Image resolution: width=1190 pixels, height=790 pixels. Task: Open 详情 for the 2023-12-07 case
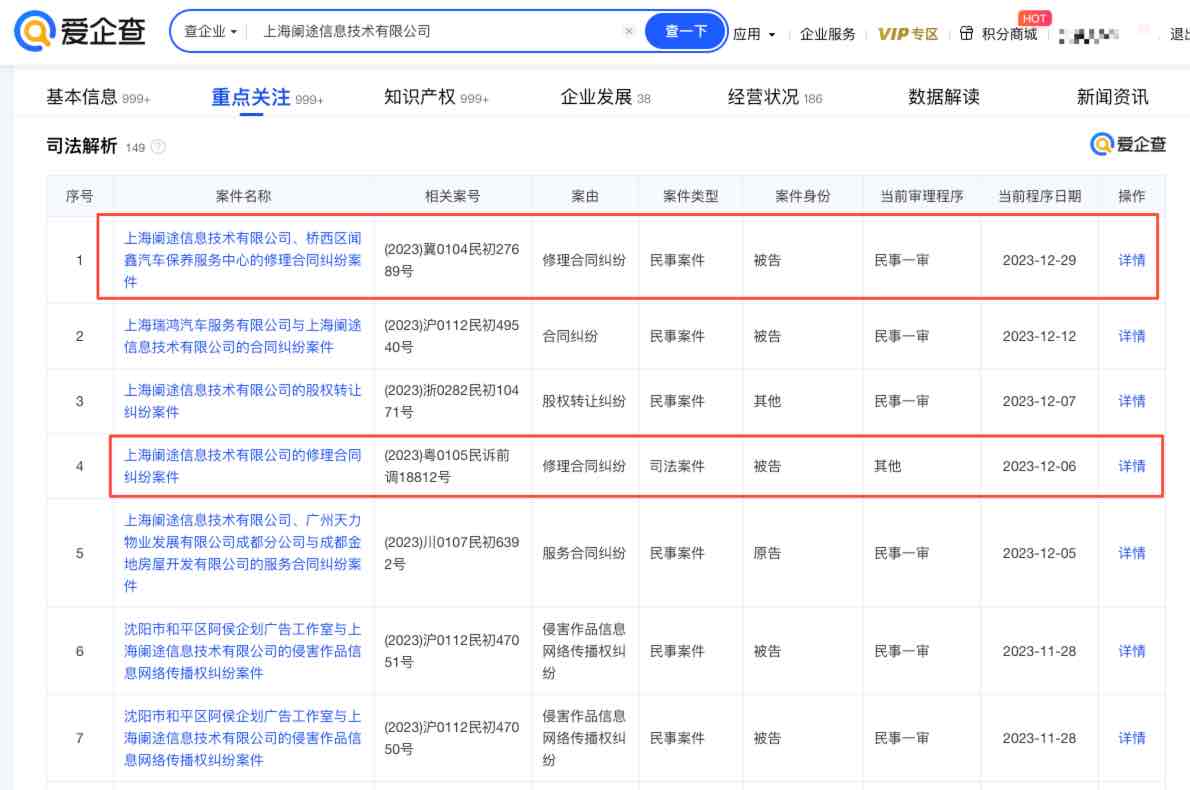pyautogui.click(x=1132, y=401)
